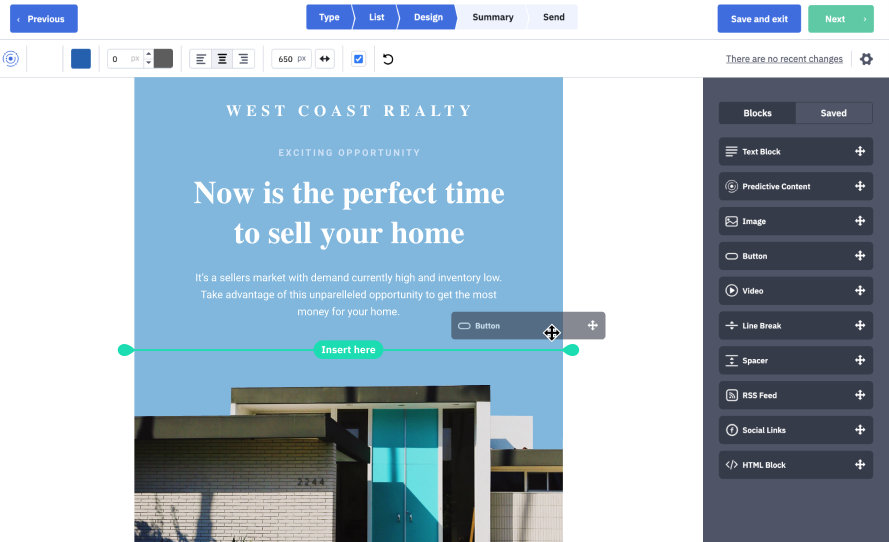
Task: Click move handle on Social Links block
Action: tap(860, 430)
